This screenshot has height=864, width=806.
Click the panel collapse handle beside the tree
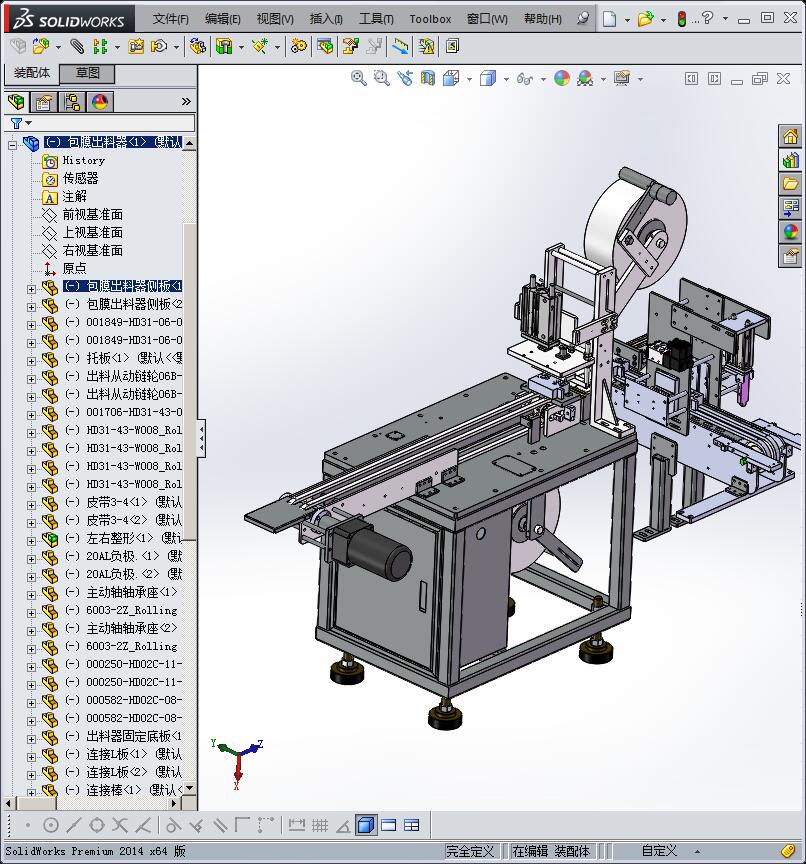coord(202,439)
